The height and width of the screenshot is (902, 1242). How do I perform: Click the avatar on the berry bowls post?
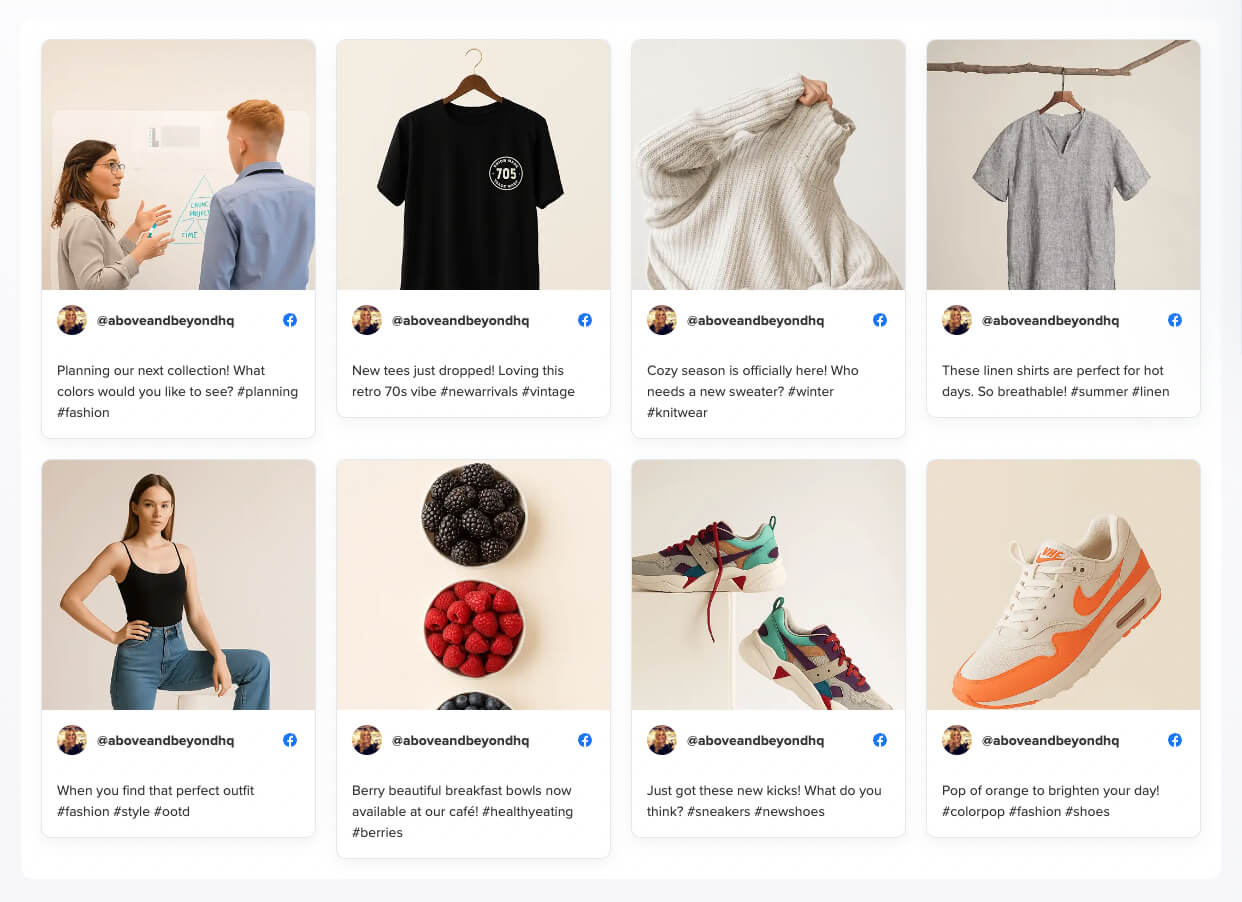pos(367,740)
